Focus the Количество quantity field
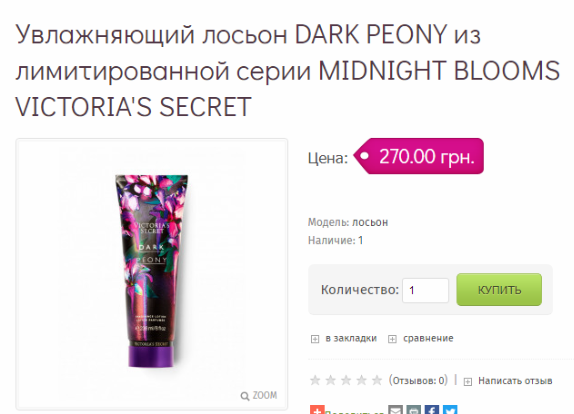 point(425,290)
